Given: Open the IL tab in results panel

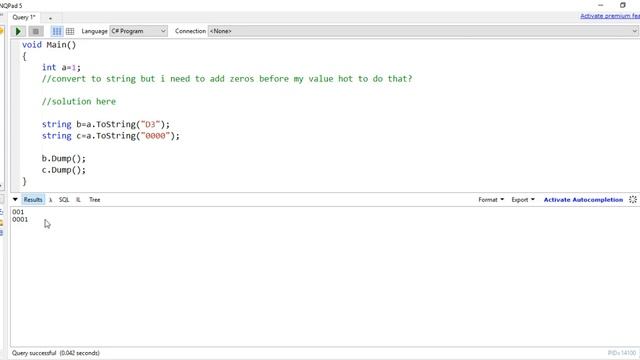Looking at the screenshot, I should [x=78, y=200].
